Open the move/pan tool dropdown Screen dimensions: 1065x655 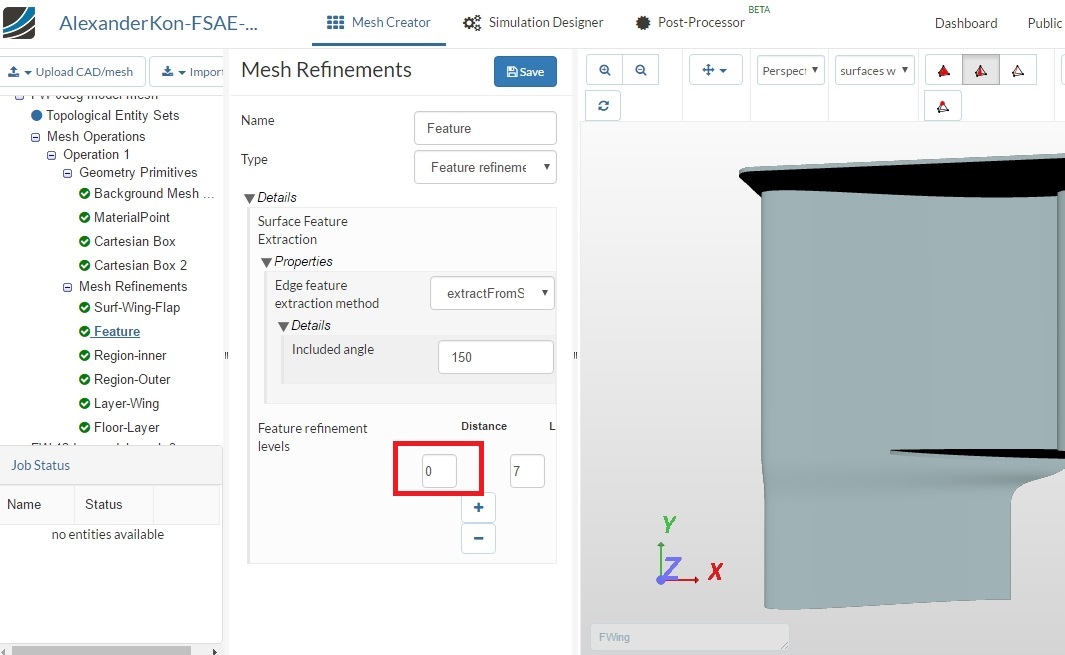[x=715, y=71]
